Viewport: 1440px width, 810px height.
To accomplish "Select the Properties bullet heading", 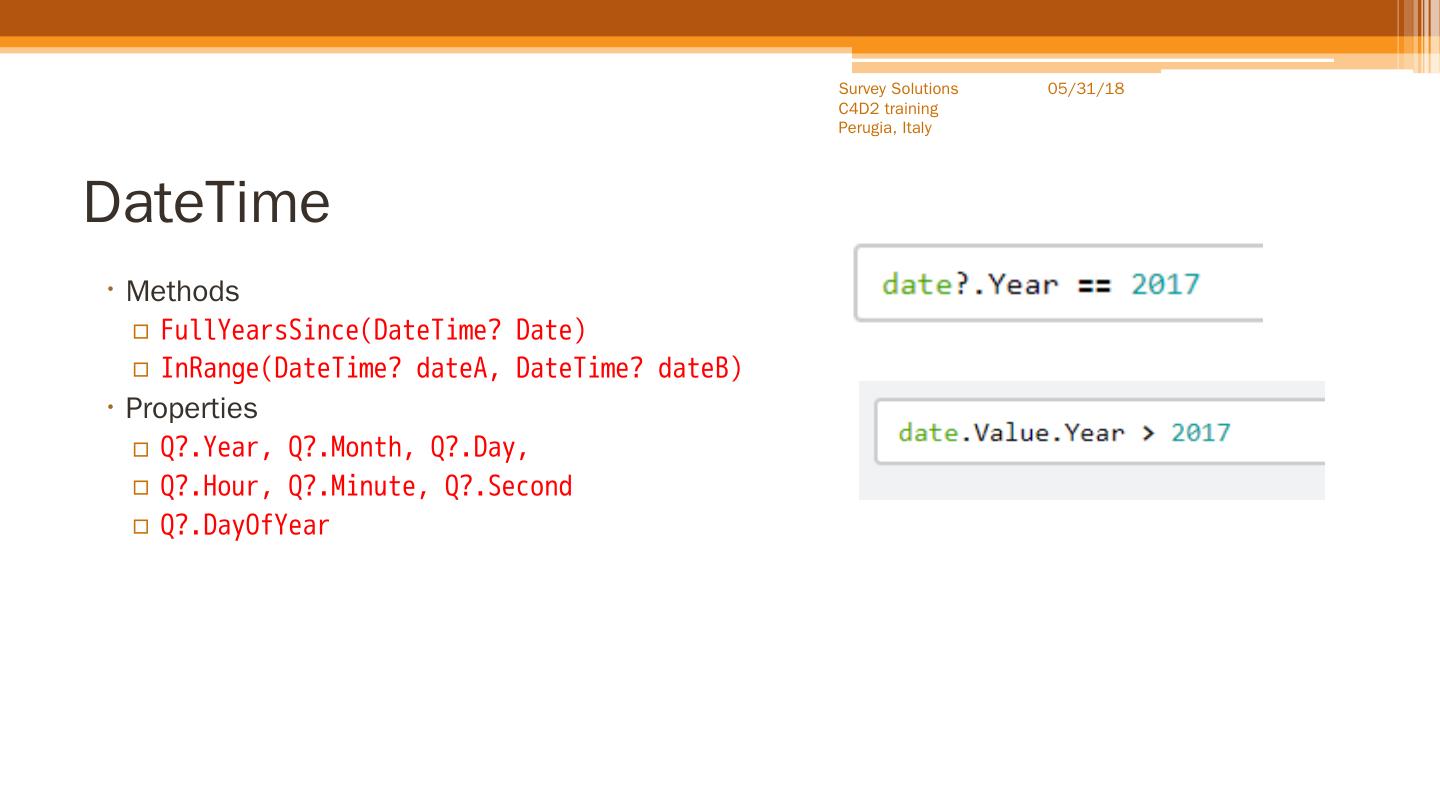I will pos(191,408).
